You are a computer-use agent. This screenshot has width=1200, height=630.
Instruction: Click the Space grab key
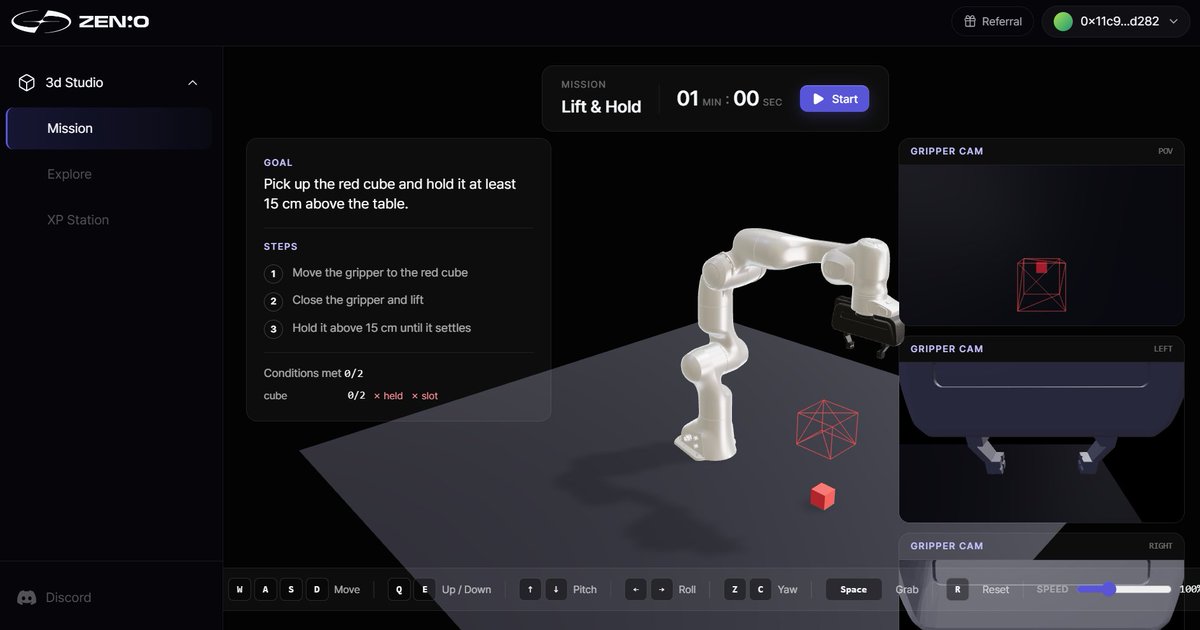click(854, 589)
